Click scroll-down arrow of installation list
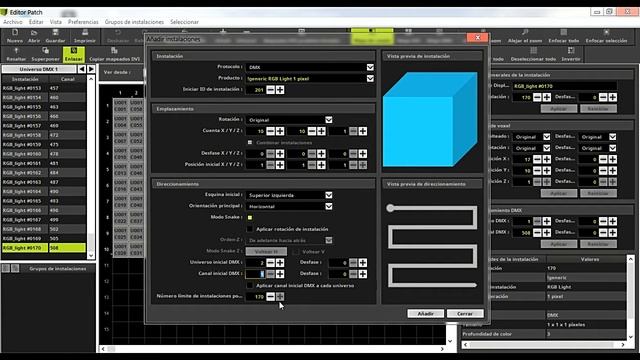Screen dimensions: 640x360 [91, 256]
